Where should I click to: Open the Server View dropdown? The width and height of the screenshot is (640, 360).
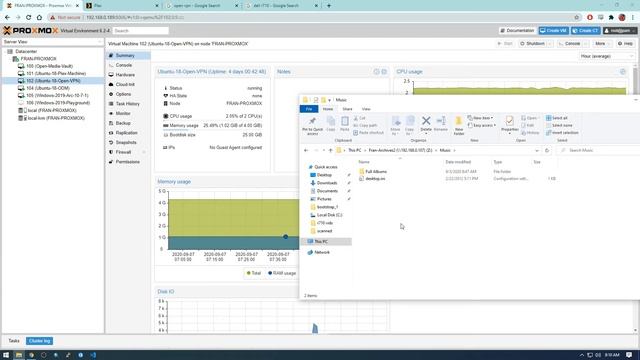point(53,42)
